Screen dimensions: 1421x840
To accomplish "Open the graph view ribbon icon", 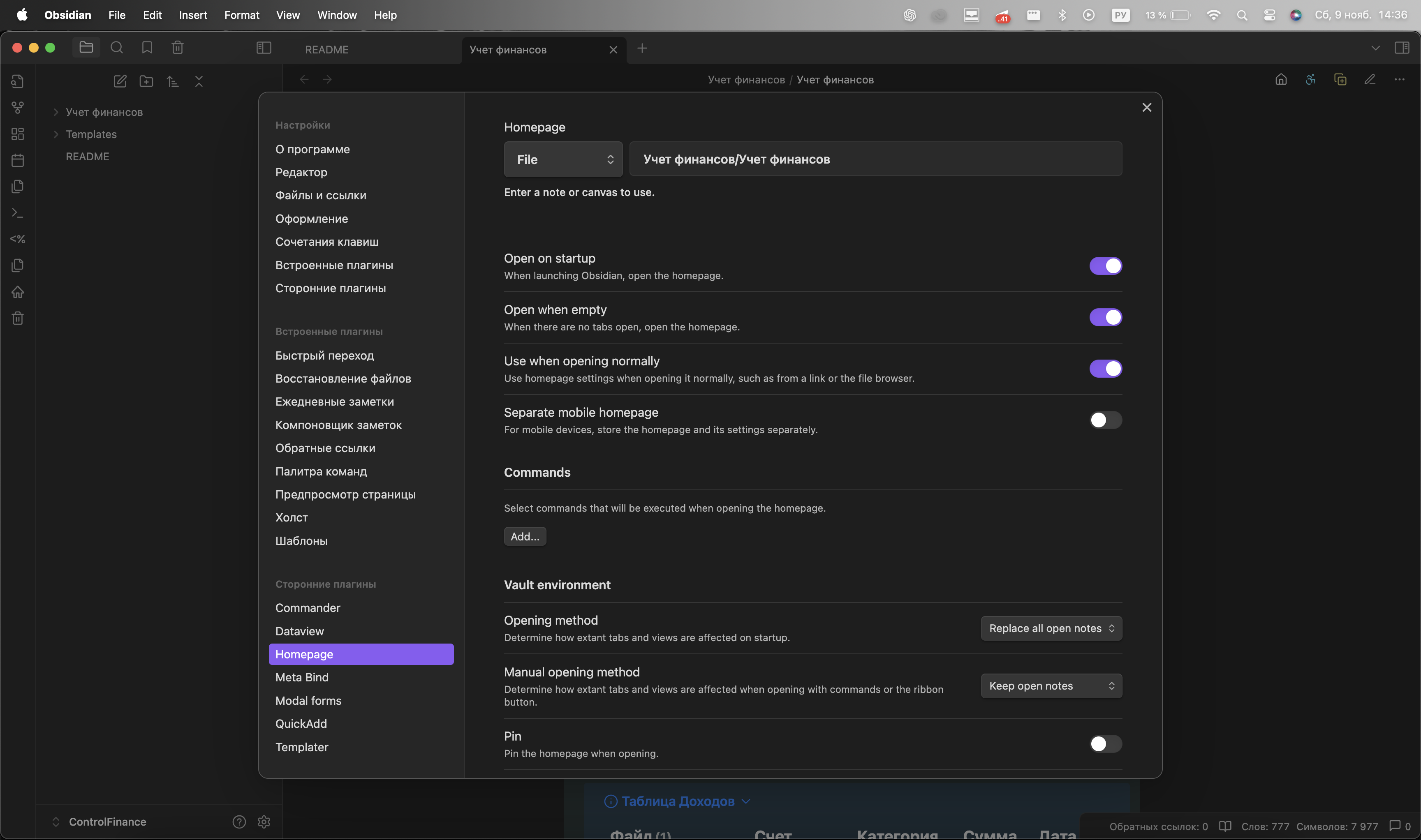I will (18, 108).
